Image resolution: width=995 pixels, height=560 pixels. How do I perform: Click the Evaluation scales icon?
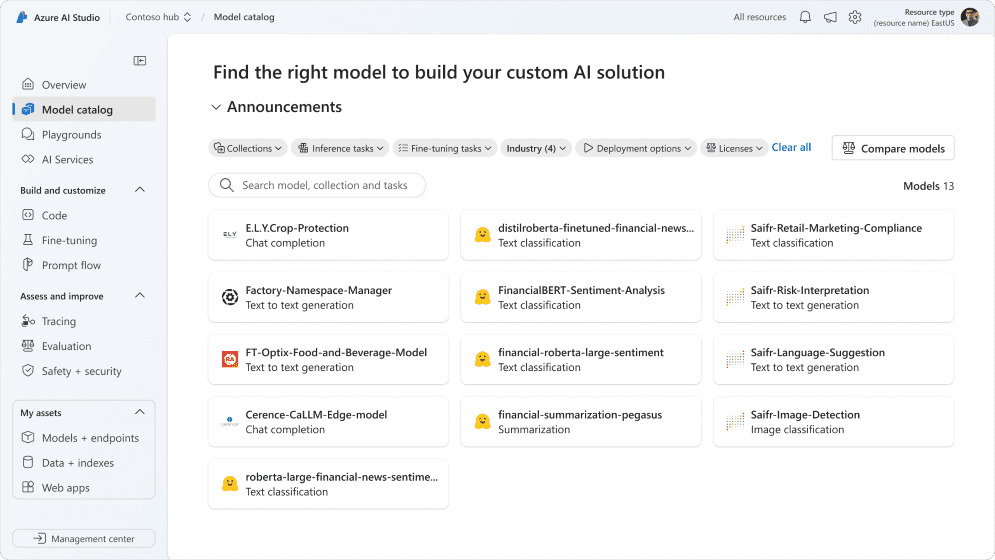(28, 345)
